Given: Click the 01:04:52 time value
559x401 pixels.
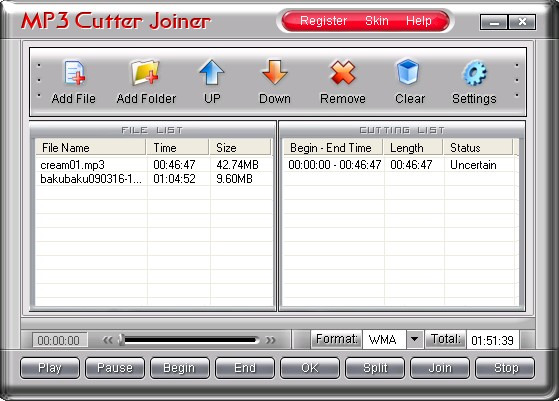Looking at the screenshot, I should 174,179.
